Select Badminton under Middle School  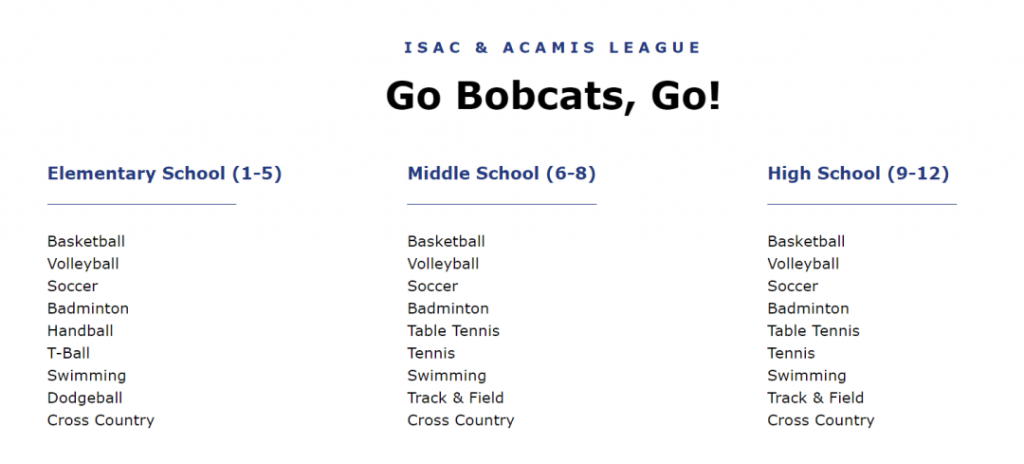[448, 308]
